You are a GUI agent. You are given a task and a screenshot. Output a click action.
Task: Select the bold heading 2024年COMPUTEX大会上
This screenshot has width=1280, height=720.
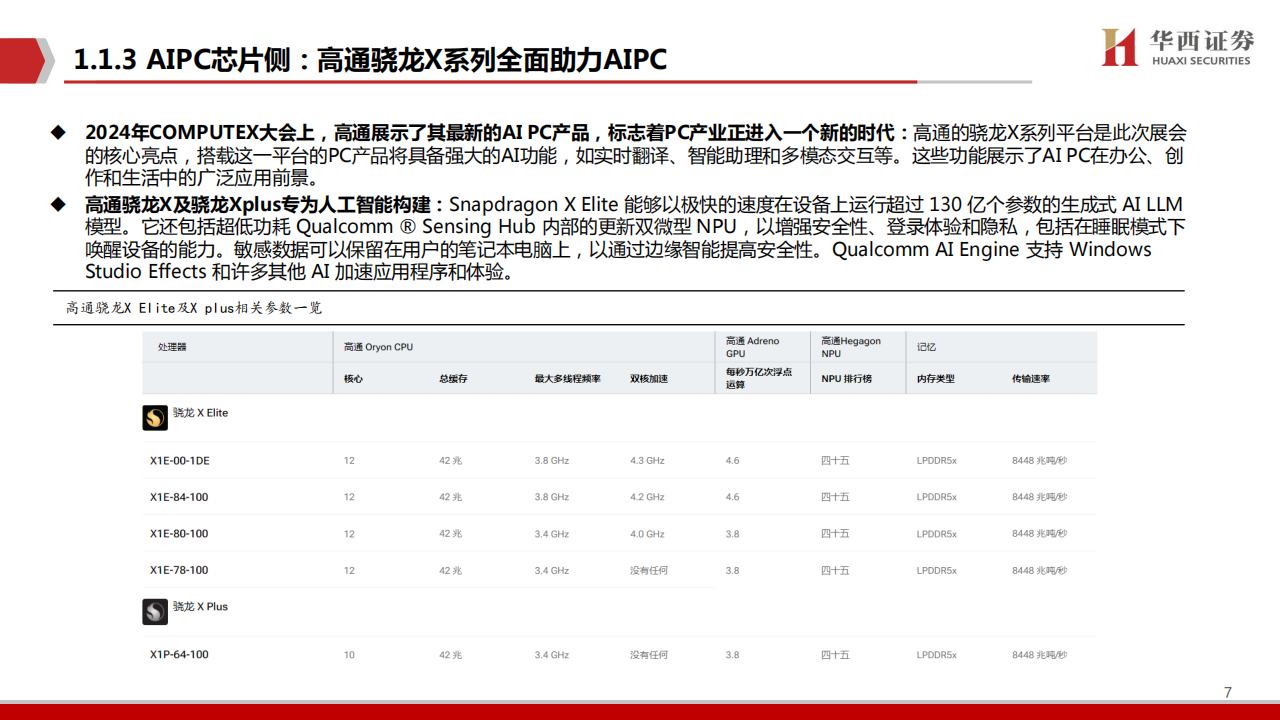201,133
